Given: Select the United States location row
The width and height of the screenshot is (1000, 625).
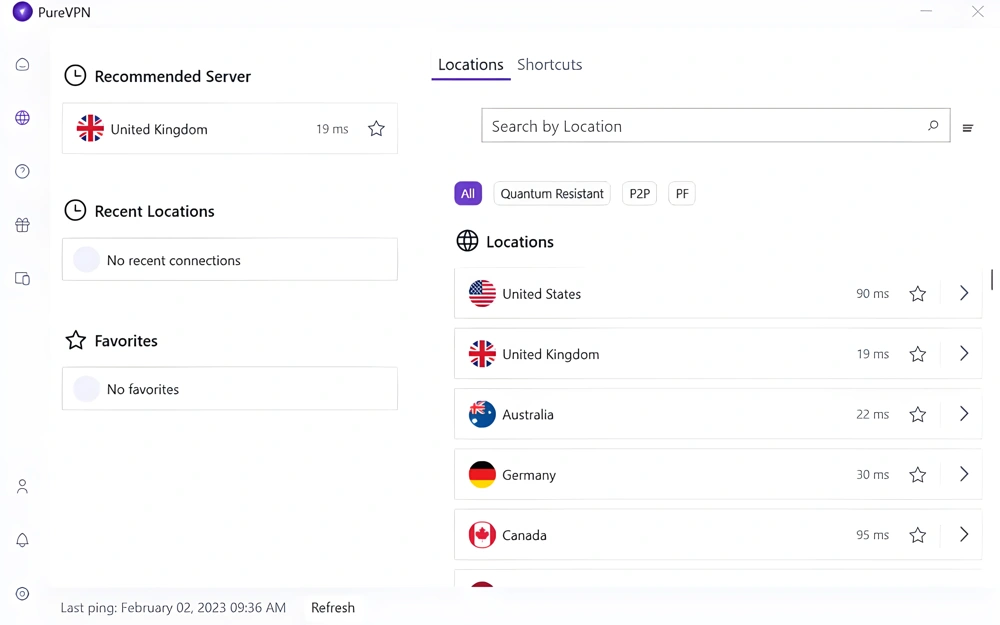Looking at the screenshot, I should 717,293.
